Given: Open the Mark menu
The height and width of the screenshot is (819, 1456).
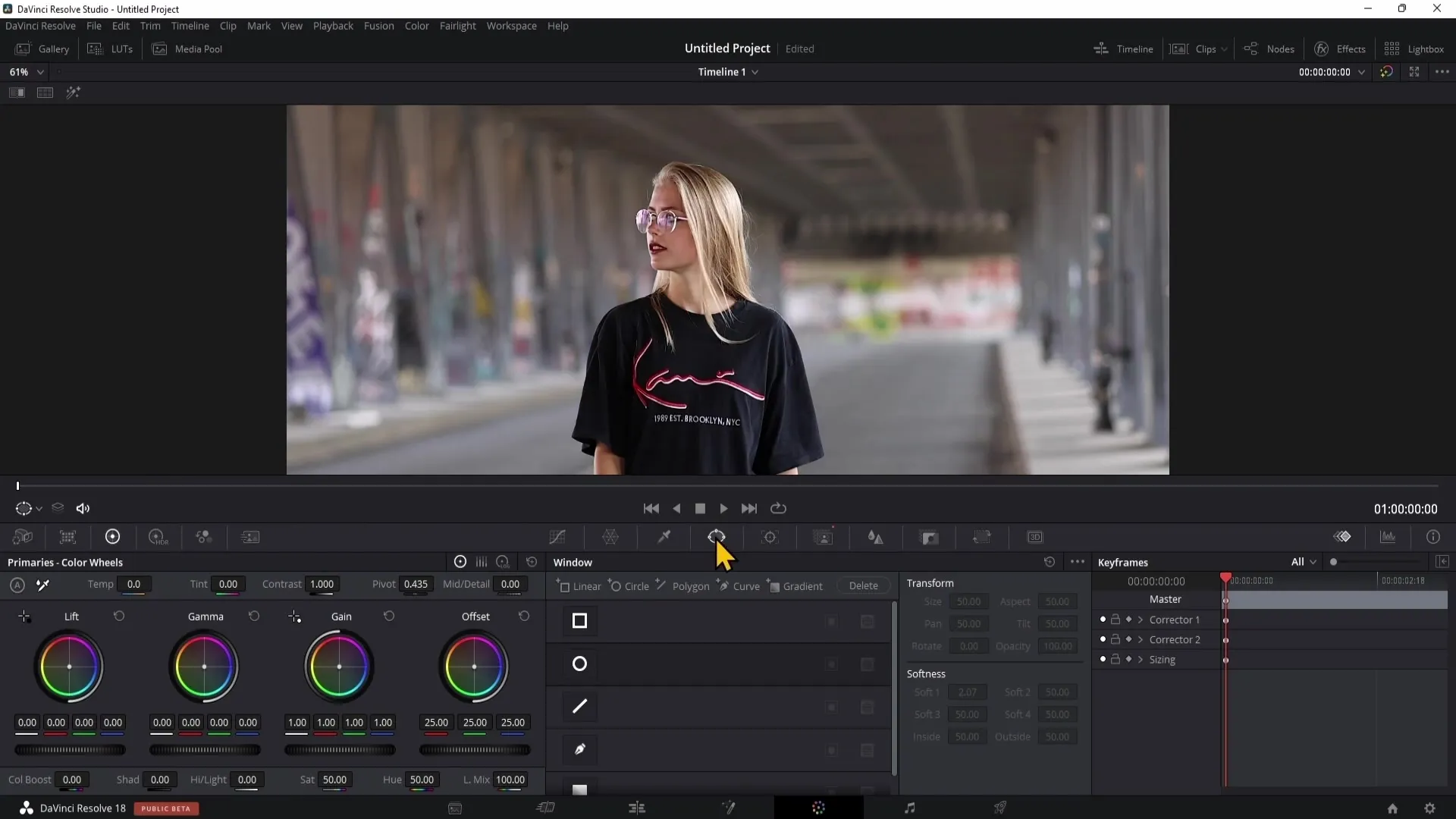Looking at the screenshot, I should [x=259, y=26].
